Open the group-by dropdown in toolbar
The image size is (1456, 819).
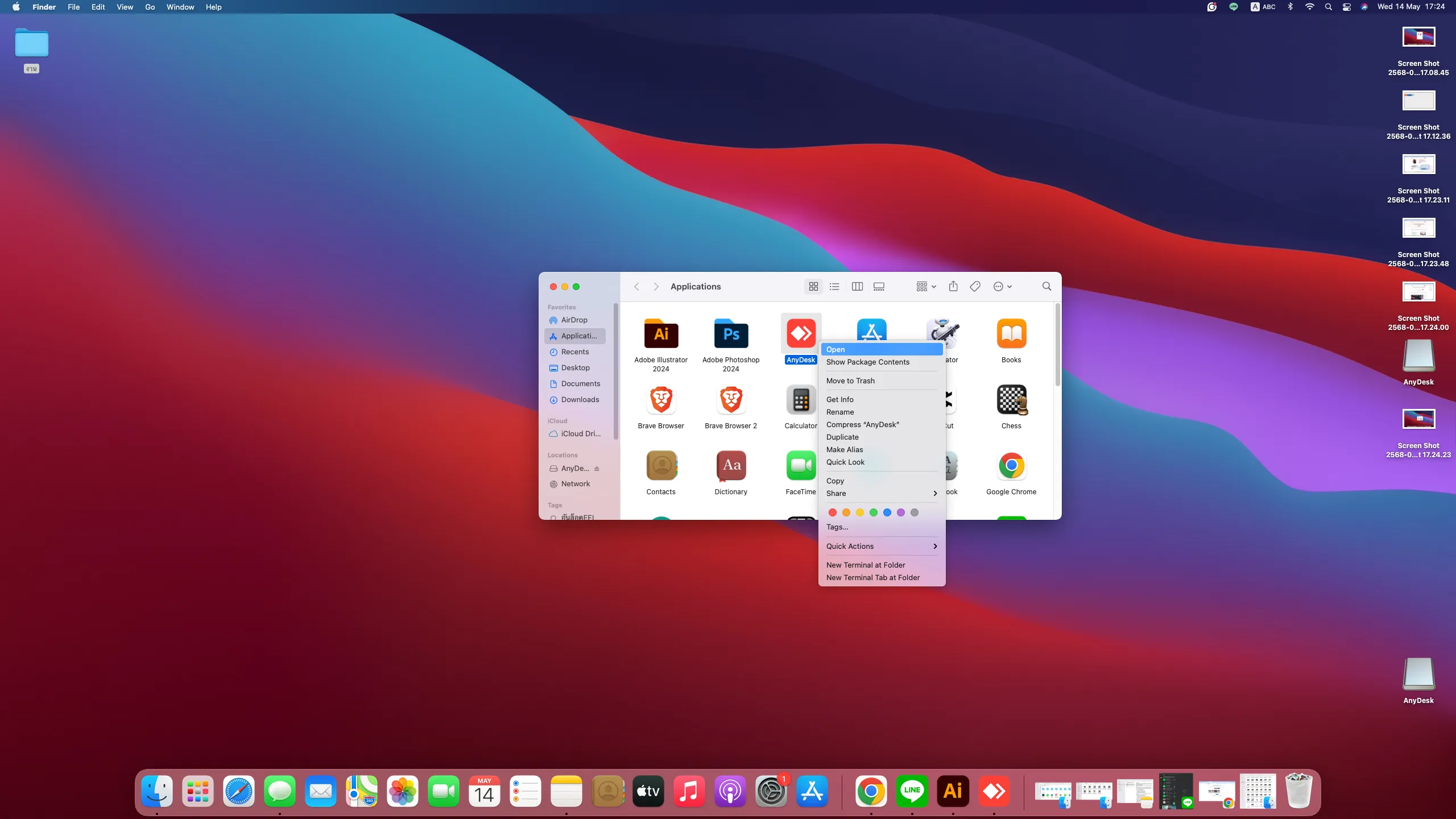click(926, 287)
